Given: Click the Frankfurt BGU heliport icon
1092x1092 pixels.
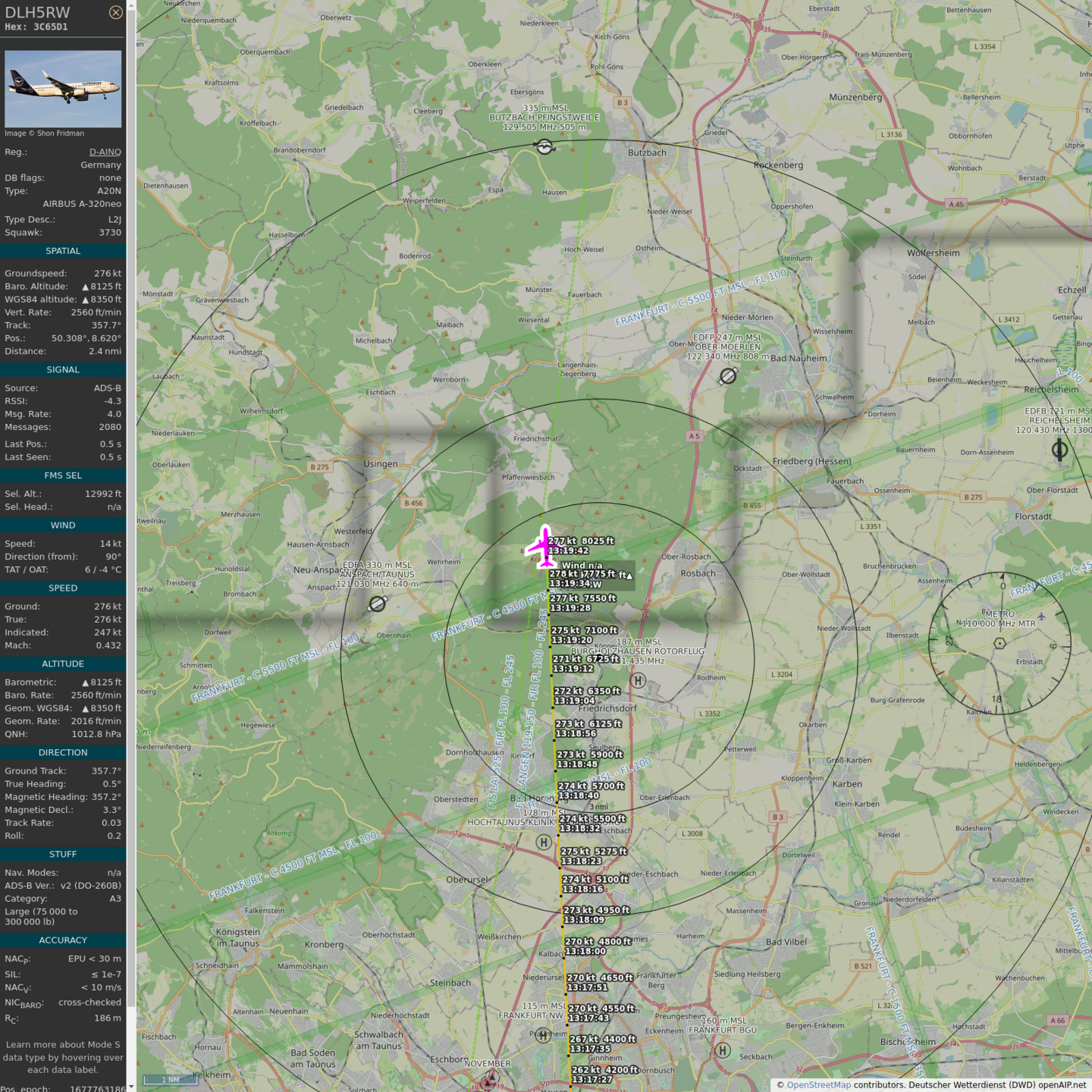Looking at the screenshot, I should tap(723, 1050).
